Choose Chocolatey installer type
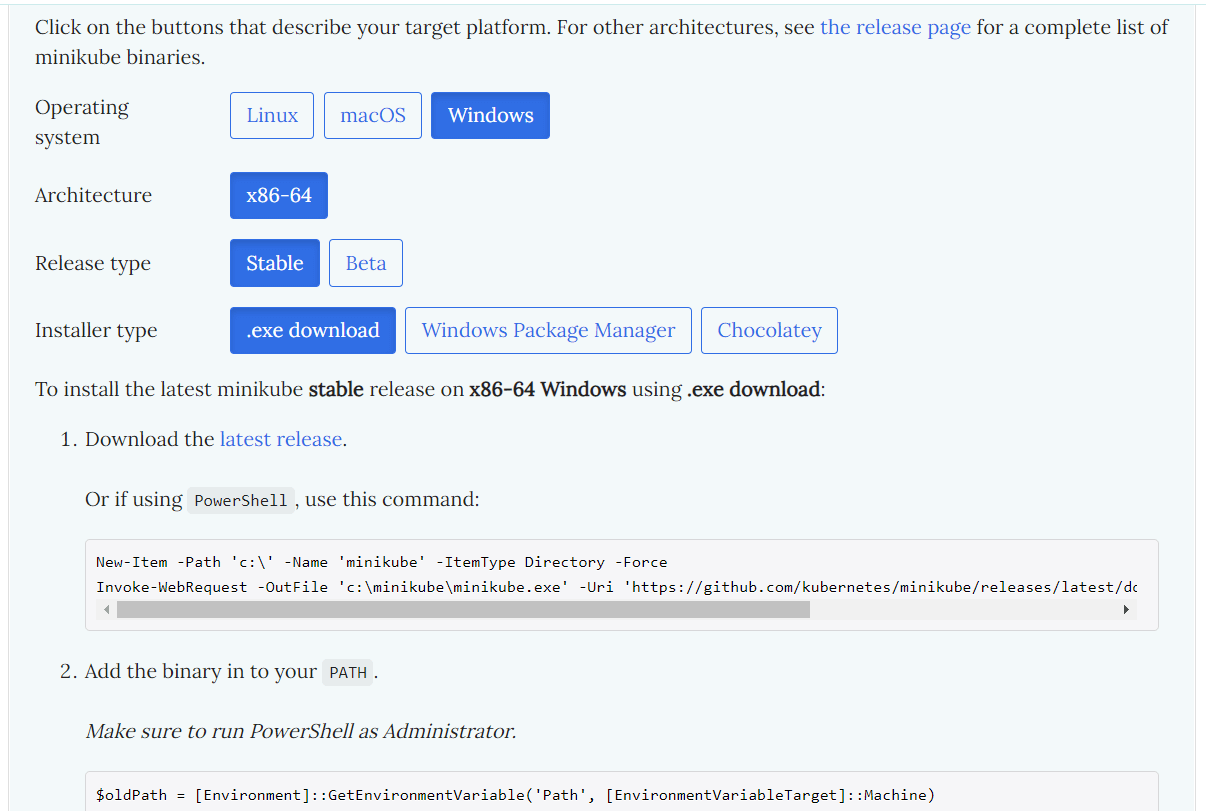1206x811 pixels. [770, 330]
